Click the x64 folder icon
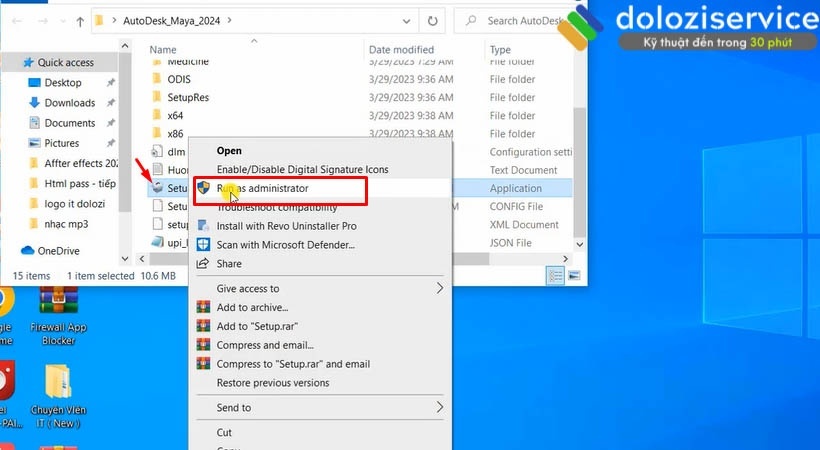This screenshot has width=820, height=450. click(157, 115)
